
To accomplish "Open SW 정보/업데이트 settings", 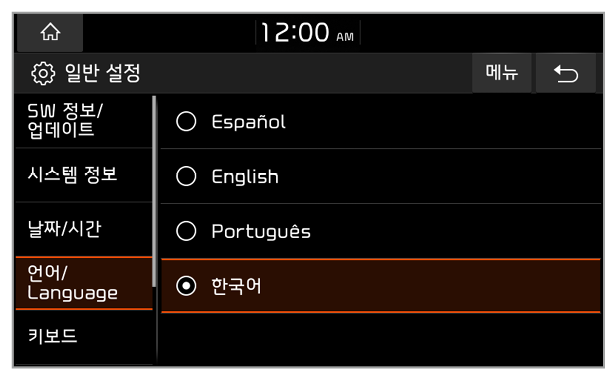I will pyautogui.click(x=84, y=121).
